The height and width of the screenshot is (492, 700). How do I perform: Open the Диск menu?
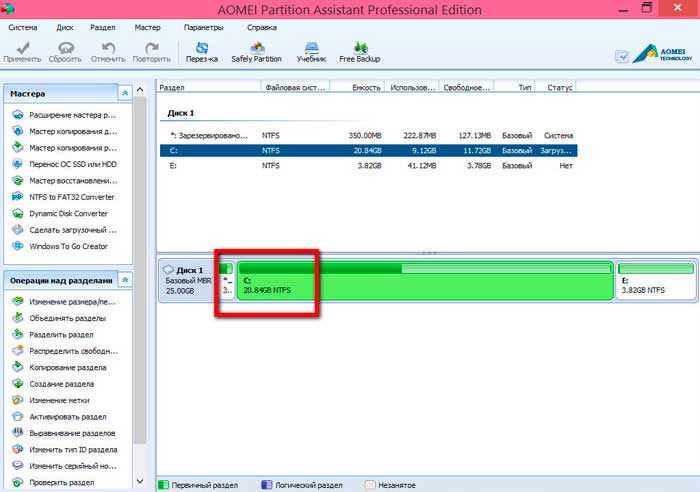pos(65,28)
